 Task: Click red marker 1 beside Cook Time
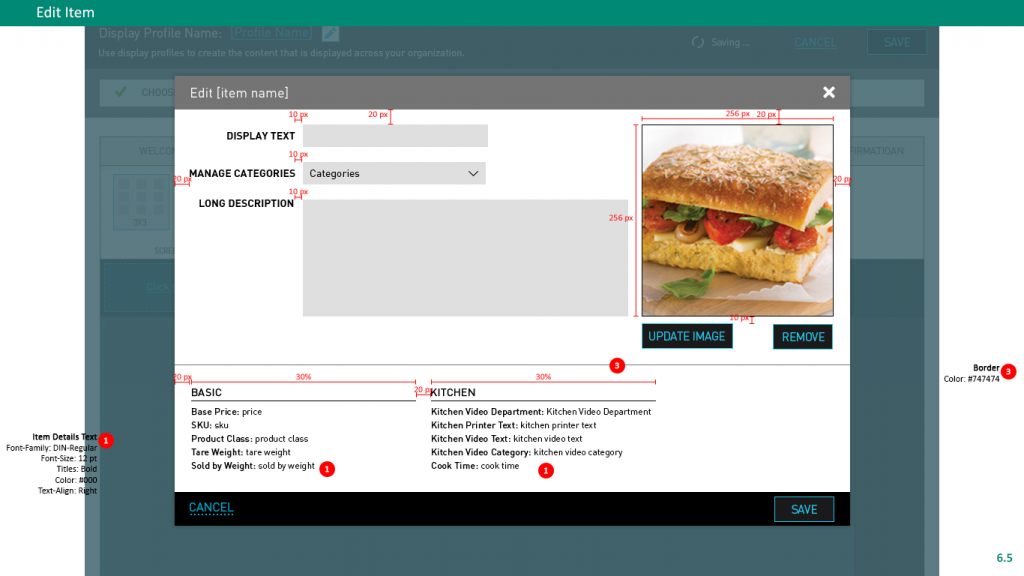(546, 470)
